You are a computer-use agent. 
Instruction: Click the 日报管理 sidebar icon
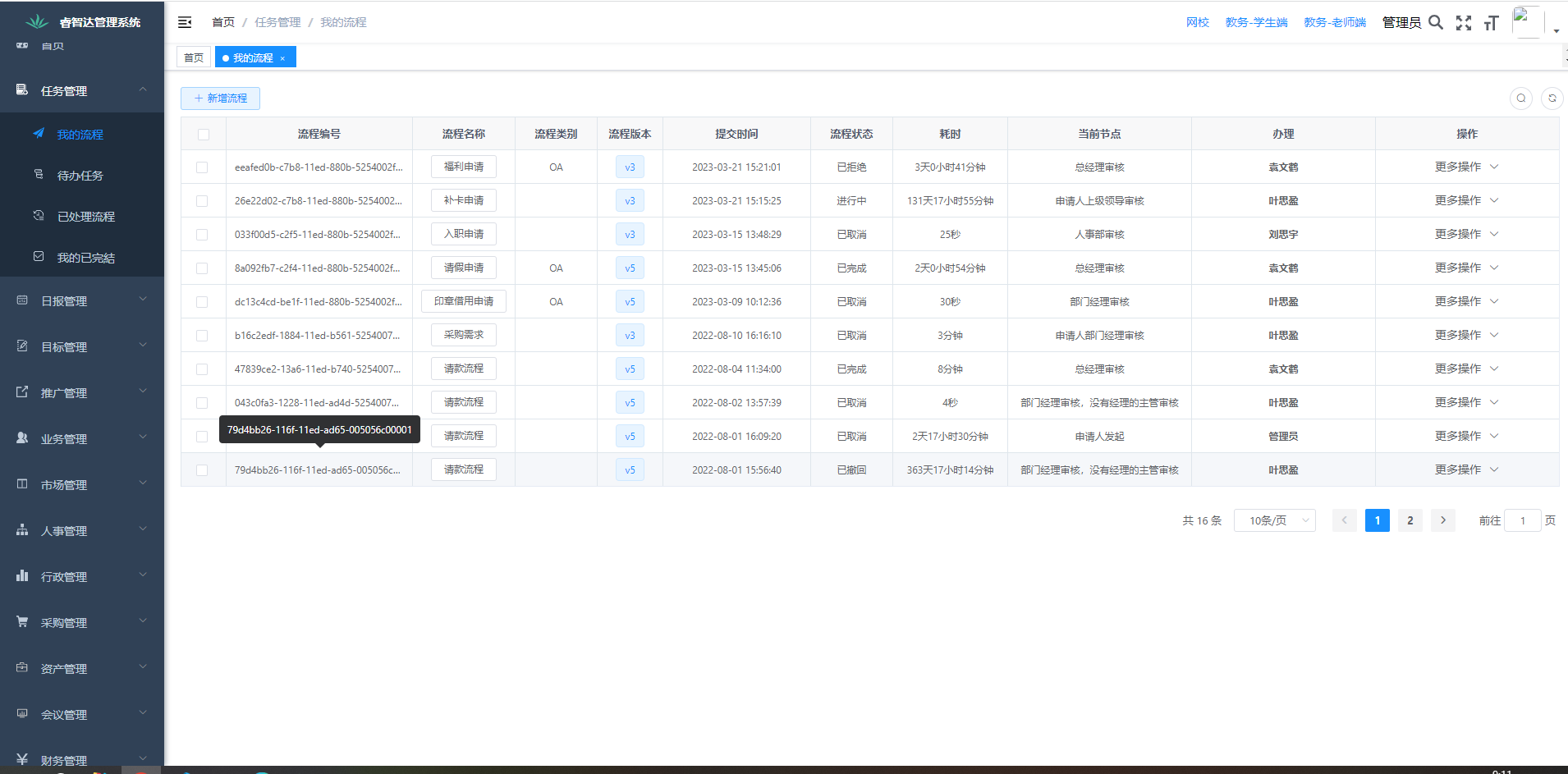point(22,300)
